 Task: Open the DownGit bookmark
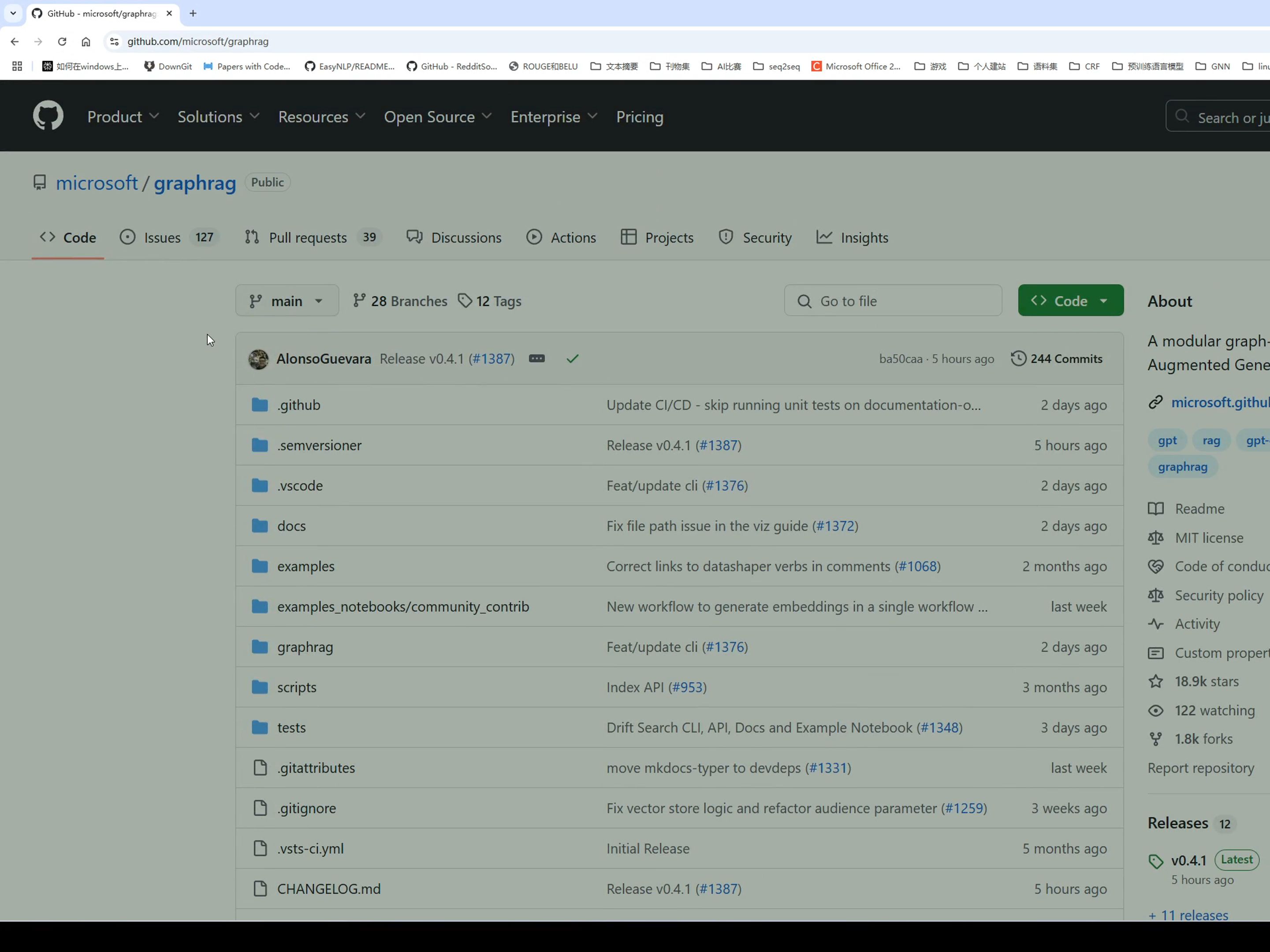coord(168,66)
